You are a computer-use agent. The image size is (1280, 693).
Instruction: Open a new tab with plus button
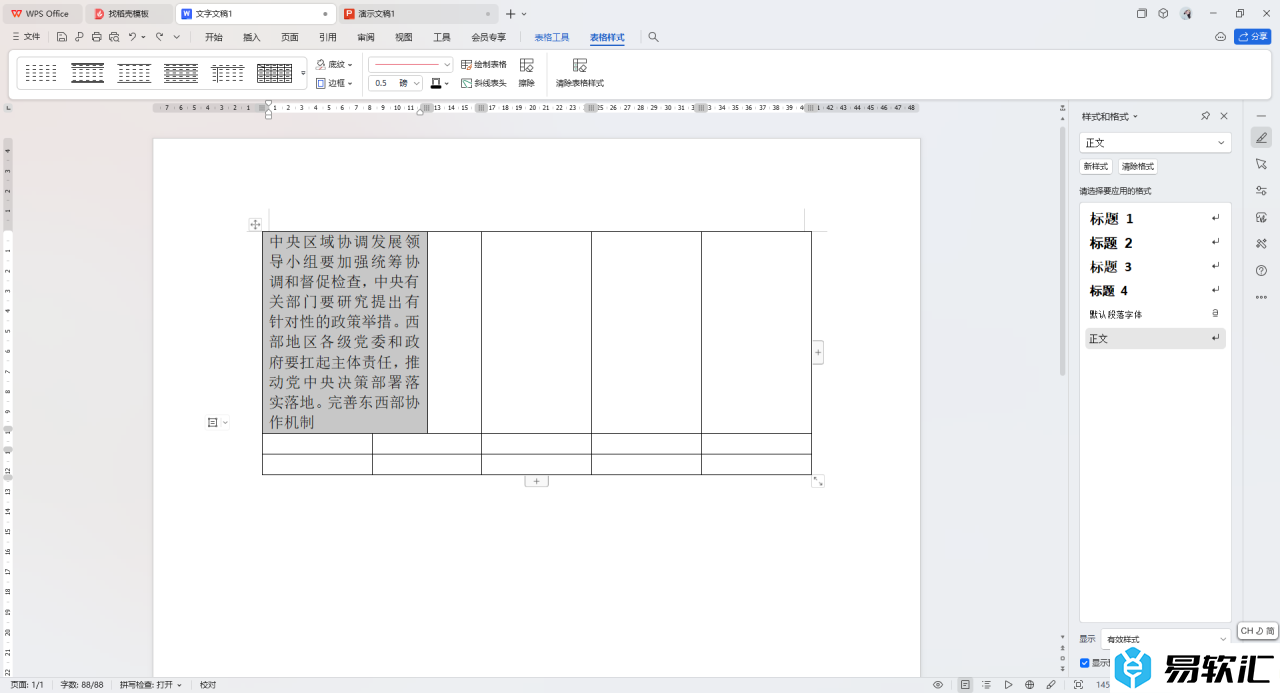[x=511, y=14]
